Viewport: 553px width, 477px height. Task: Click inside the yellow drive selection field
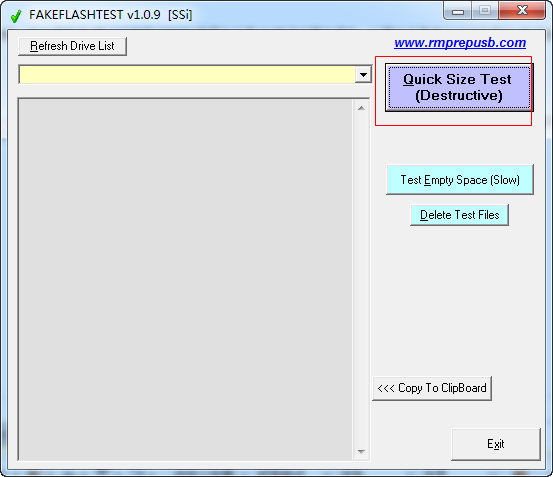pyautogui.click(x=187, y=74)
